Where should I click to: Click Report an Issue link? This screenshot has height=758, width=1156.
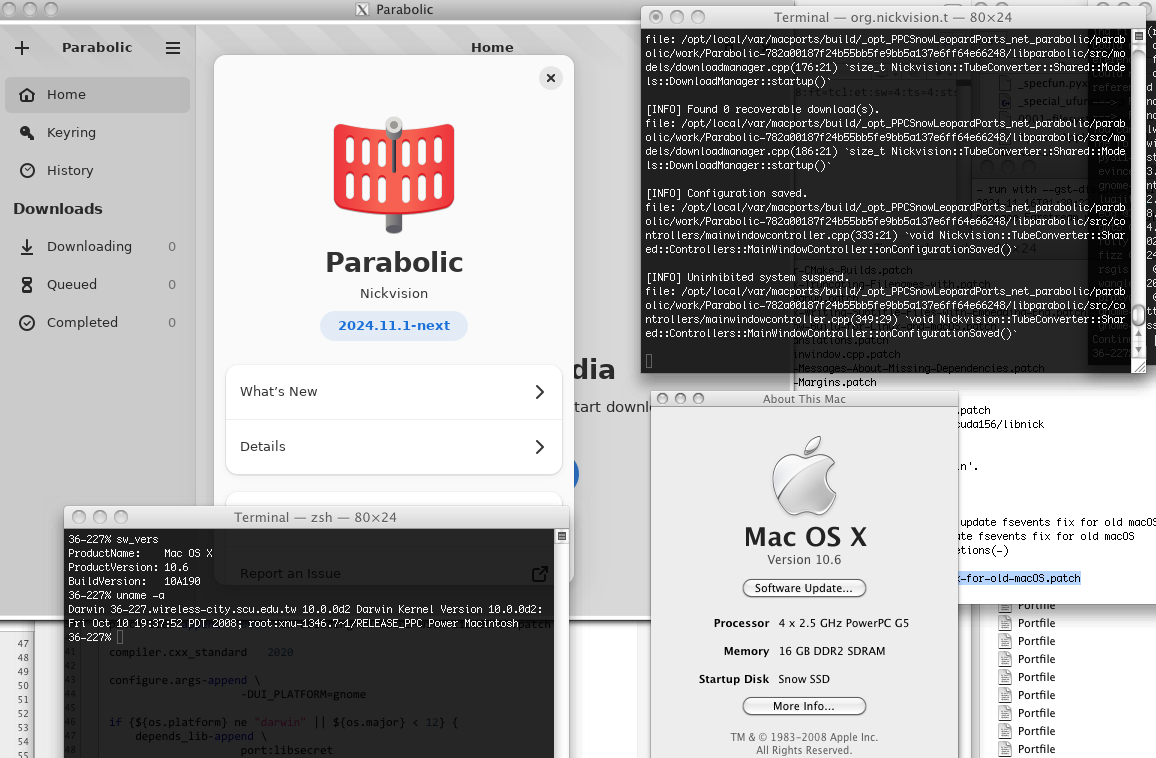(290, 574)
